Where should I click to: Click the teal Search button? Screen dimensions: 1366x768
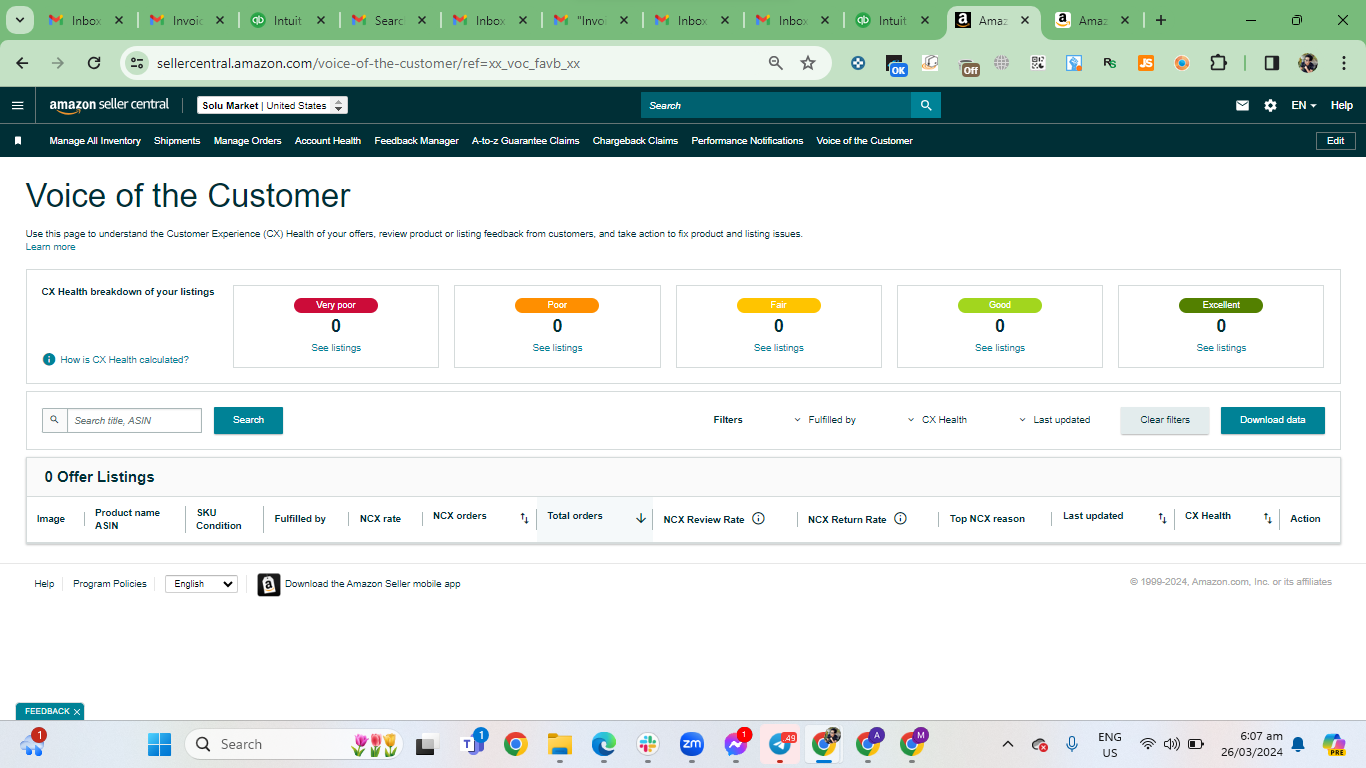click(x=248, y=420)
